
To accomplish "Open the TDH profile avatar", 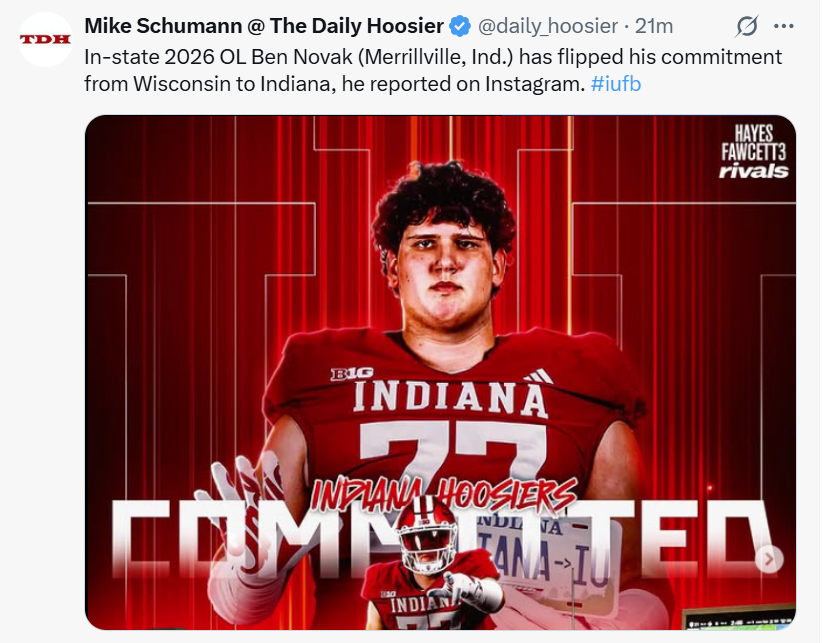I will tap(46, 39).
